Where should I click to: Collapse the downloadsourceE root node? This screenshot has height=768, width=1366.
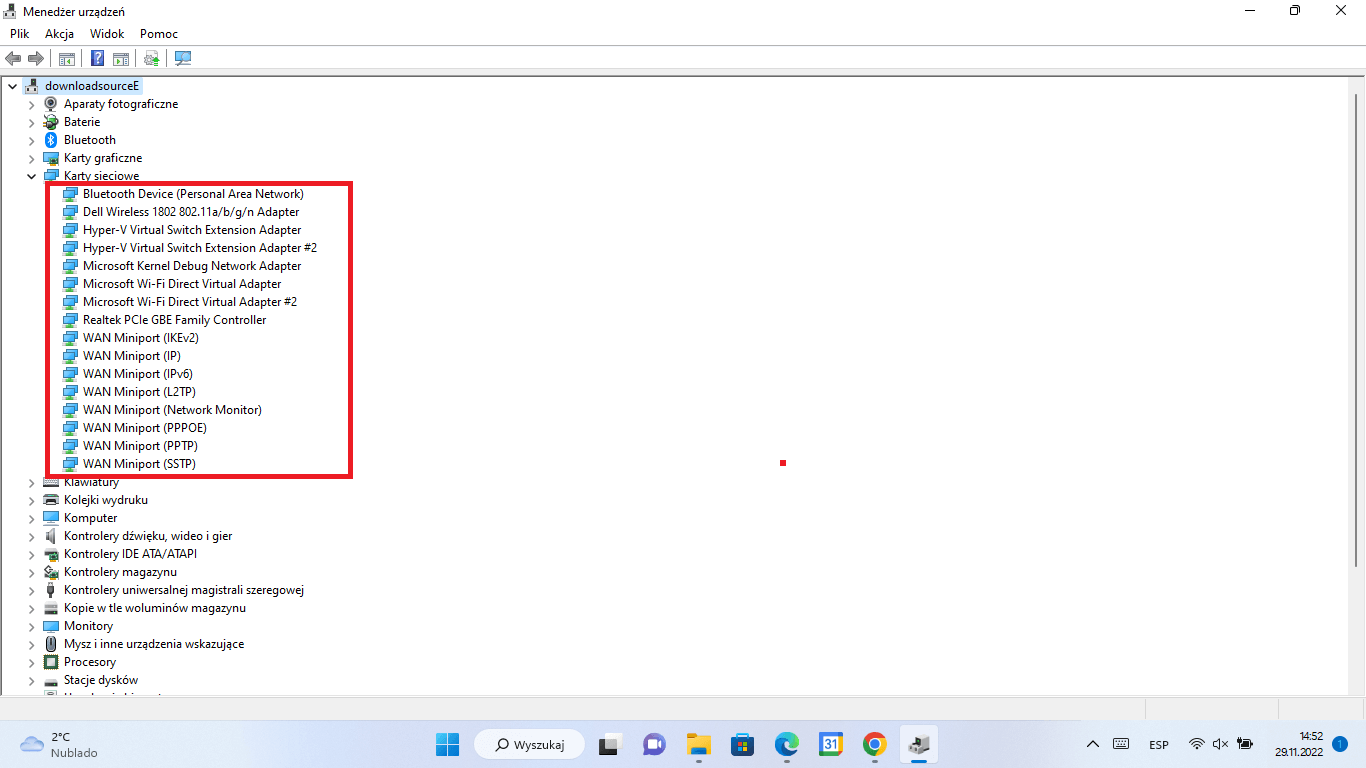pos(12,86)
